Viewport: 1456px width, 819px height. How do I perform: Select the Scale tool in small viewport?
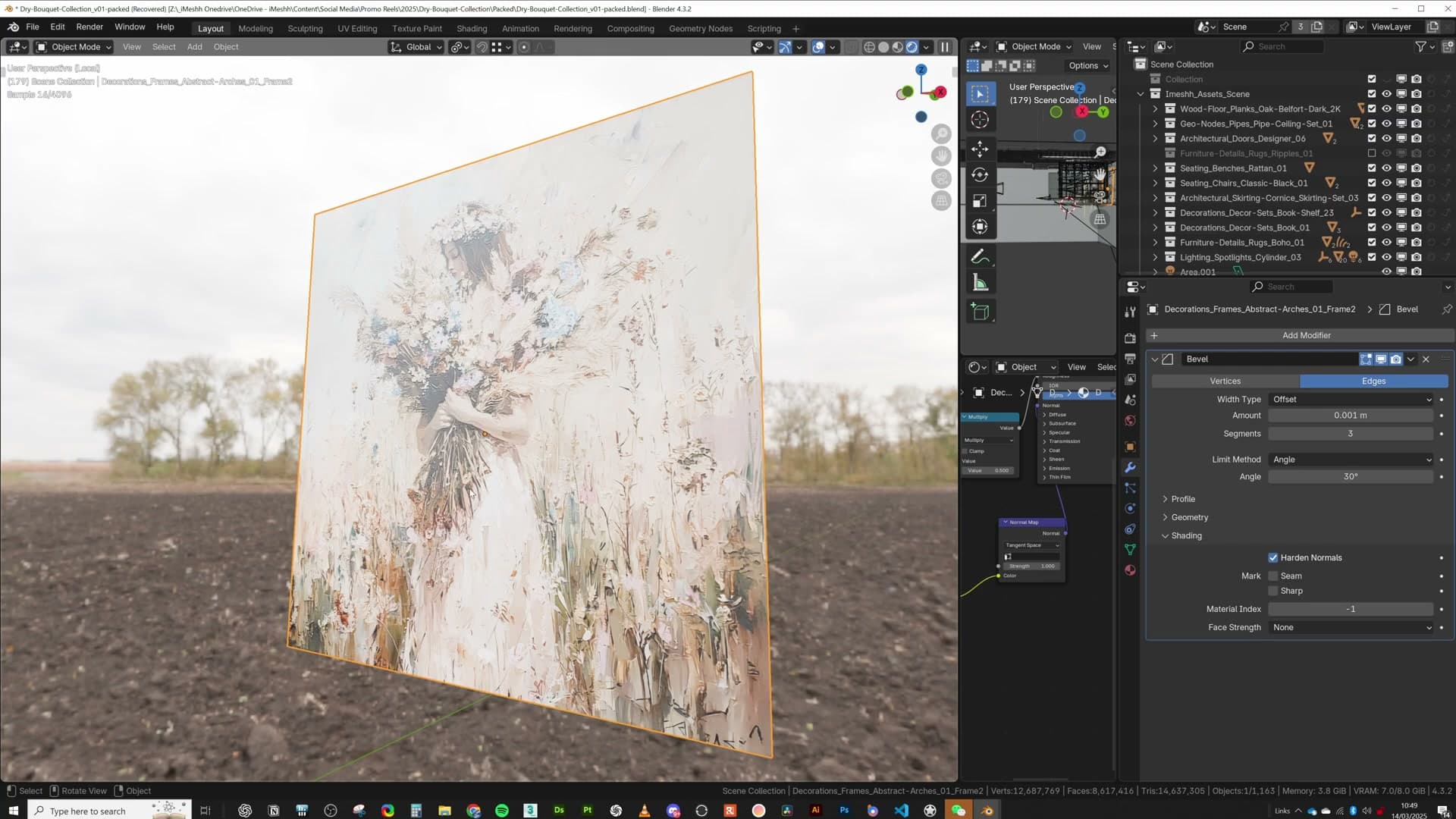tap(980, 201)
